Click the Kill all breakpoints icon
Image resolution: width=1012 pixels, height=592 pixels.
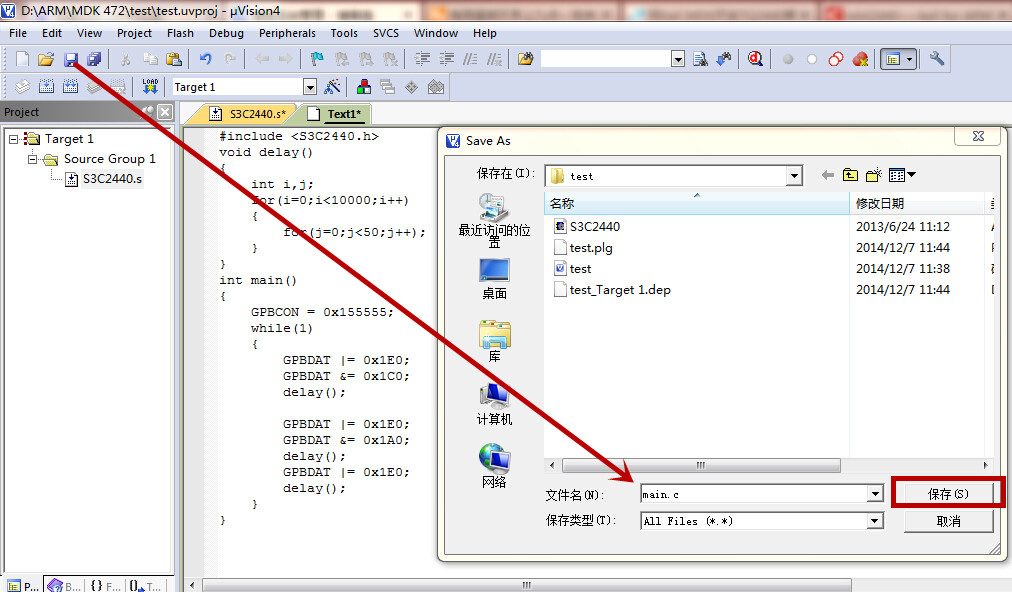click(860, 59)
